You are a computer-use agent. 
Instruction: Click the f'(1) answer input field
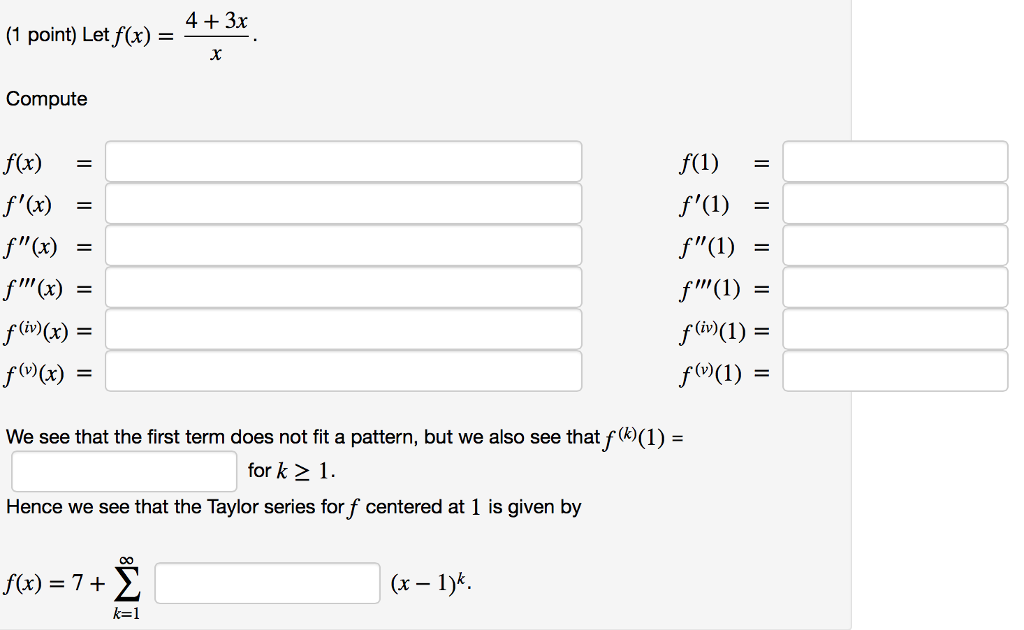(x=895, y=203)
